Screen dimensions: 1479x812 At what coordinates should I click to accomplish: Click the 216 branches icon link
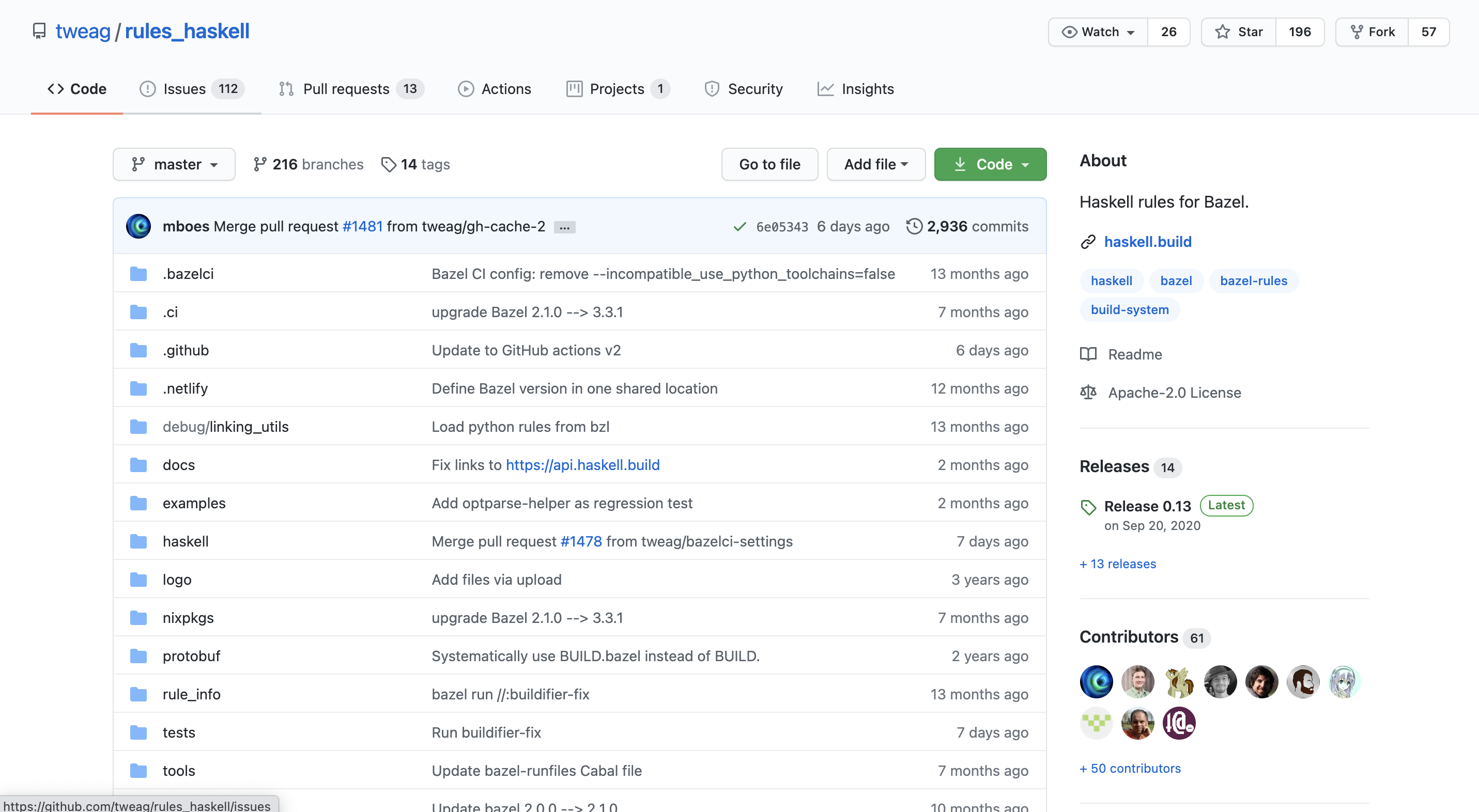point(259,165)
